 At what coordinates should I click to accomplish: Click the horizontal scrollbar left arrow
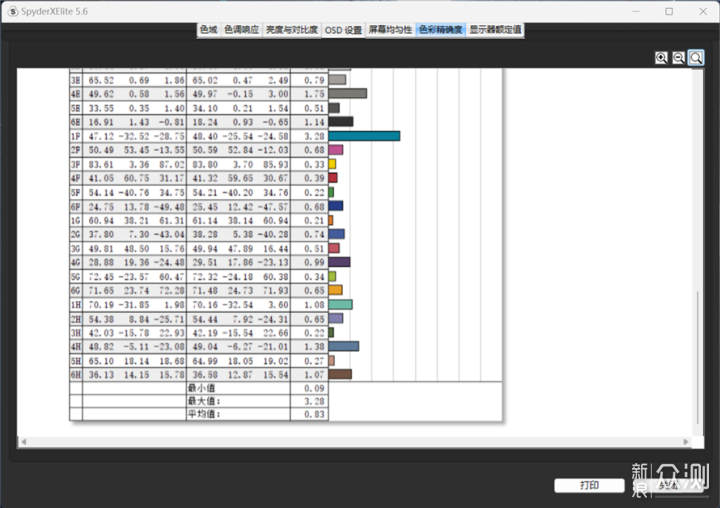click(23, 442)
